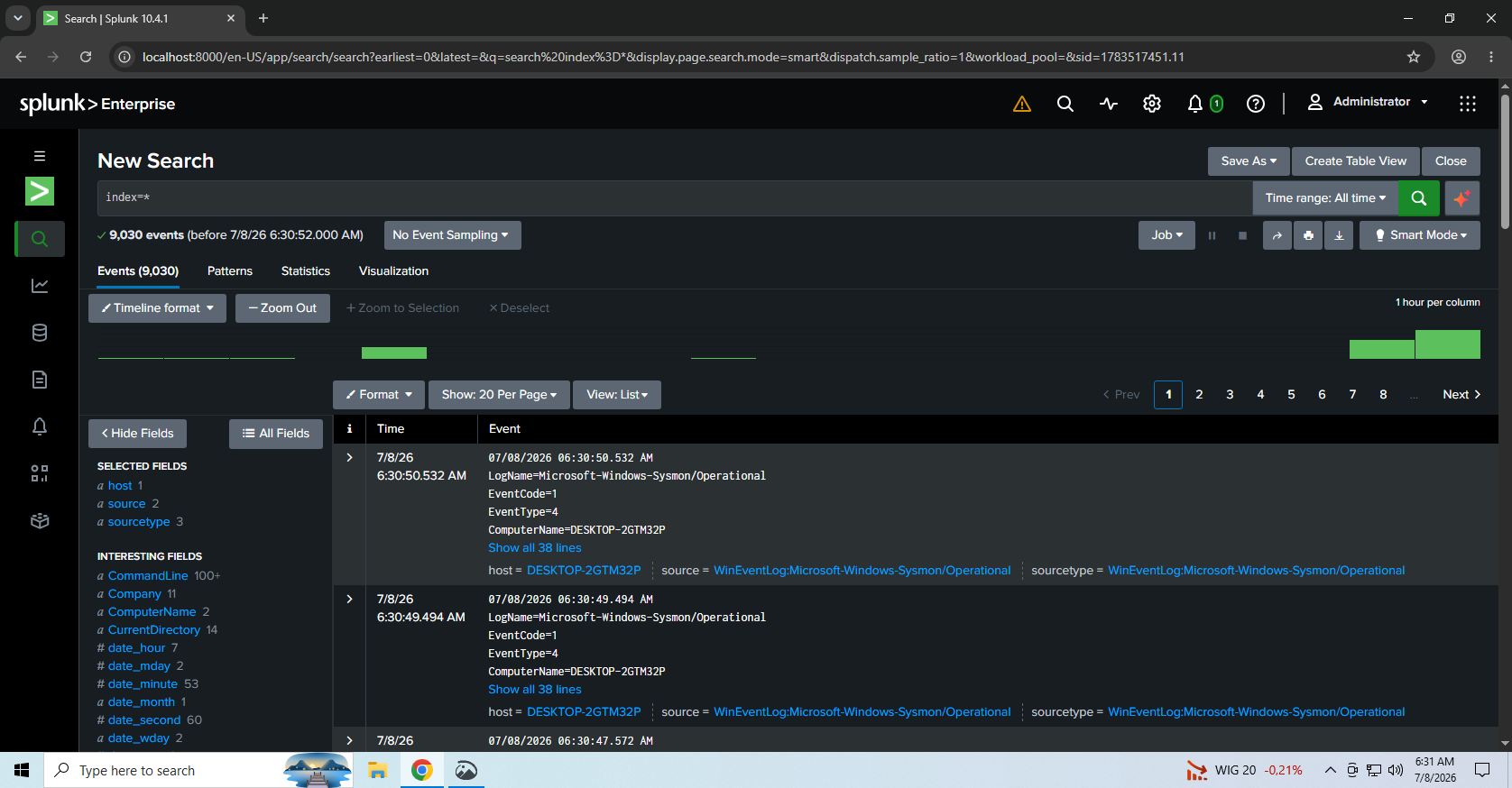Click the Hide Fields button
The width and height of the screenshot is (1512, 788).
(x=137, y=434)
